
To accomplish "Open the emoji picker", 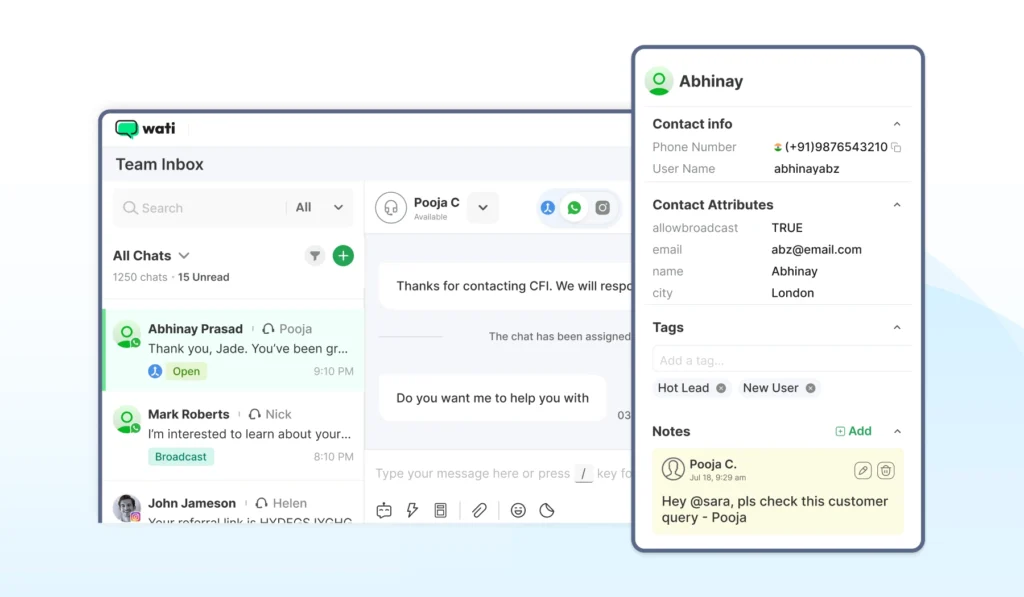I will pos(518,510).
